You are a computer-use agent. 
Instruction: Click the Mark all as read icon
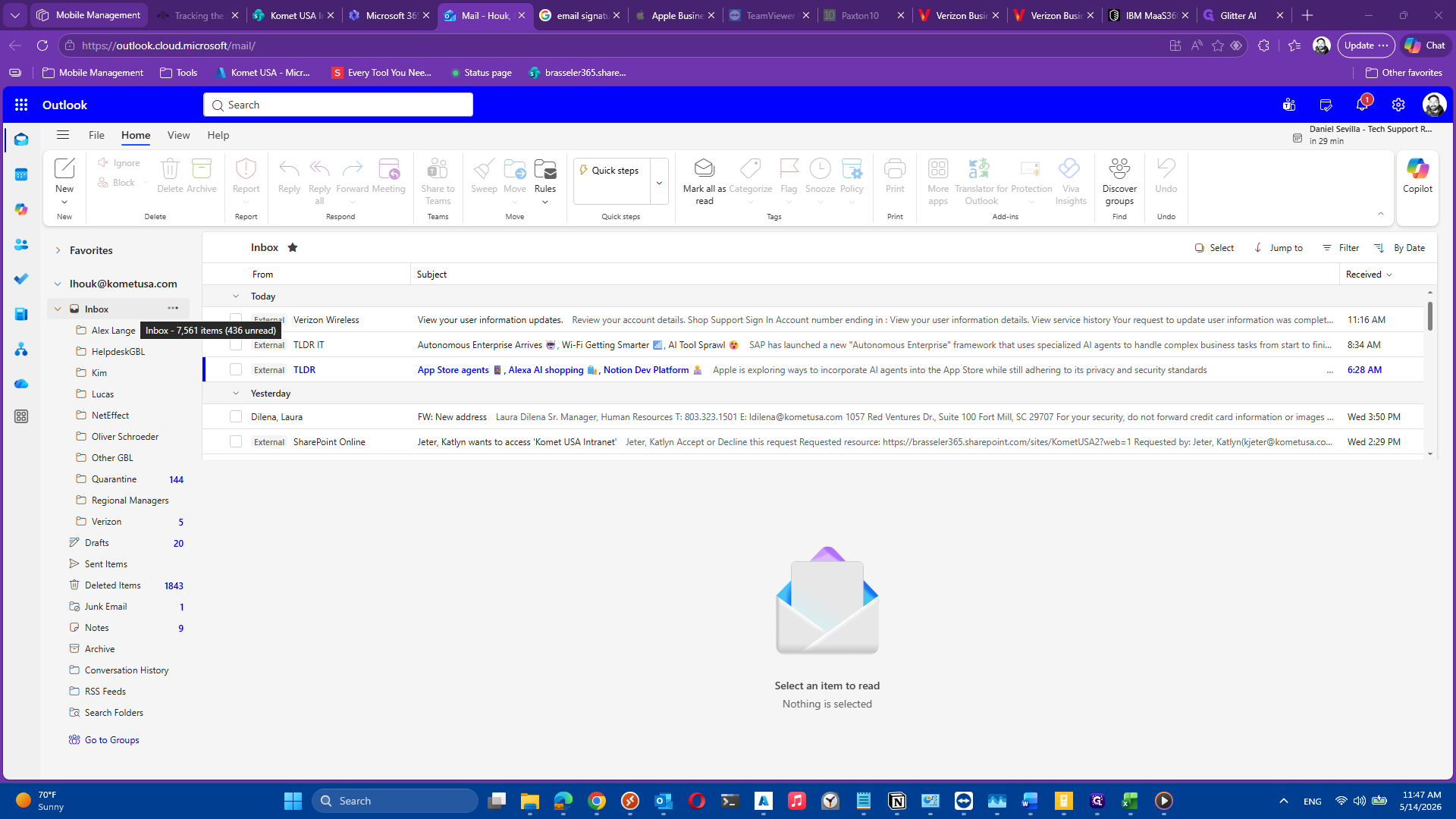click(x=704, y=168)
